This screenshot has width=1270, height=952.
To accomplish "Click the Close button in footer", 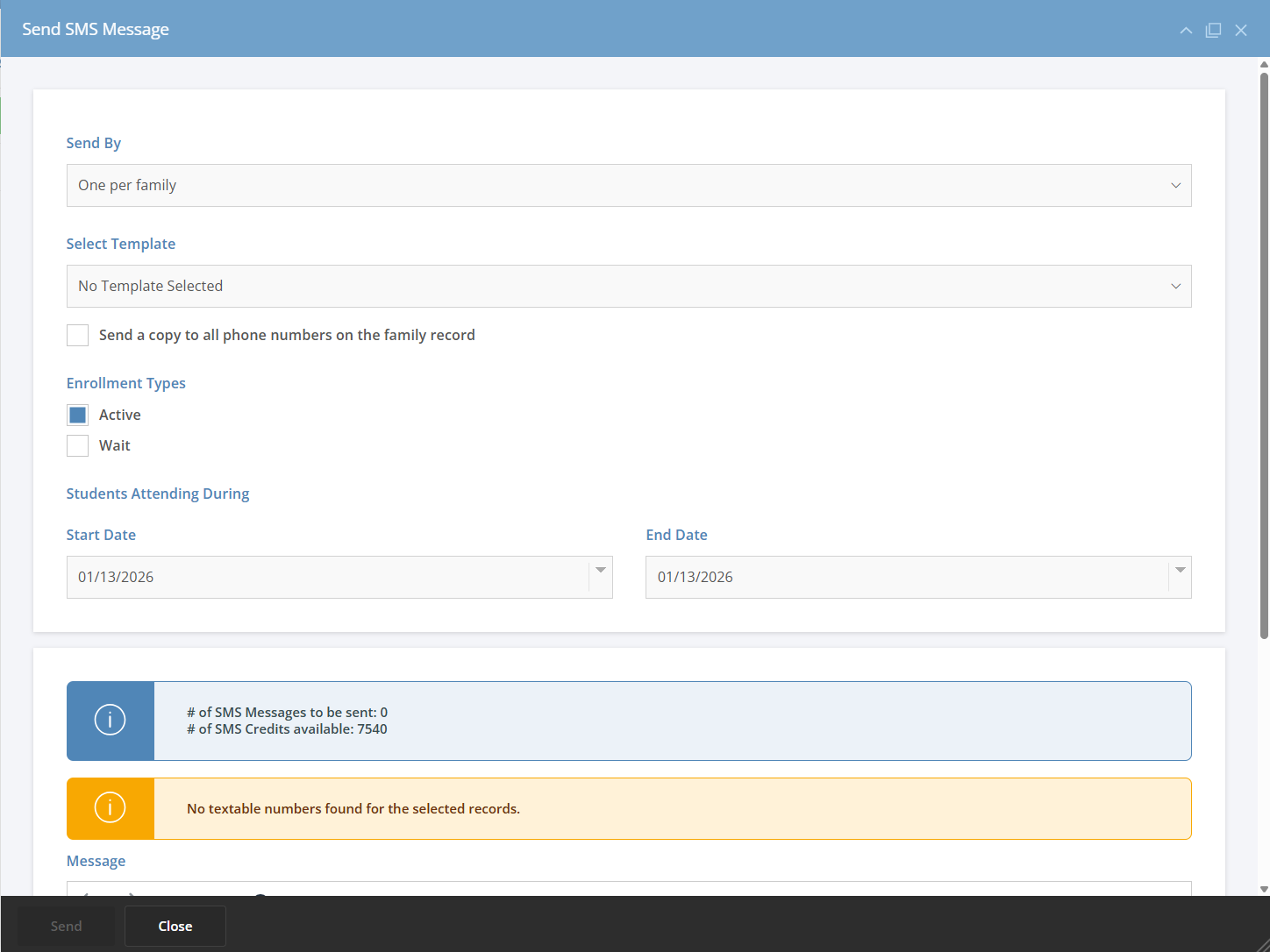I will coord(175,926).
